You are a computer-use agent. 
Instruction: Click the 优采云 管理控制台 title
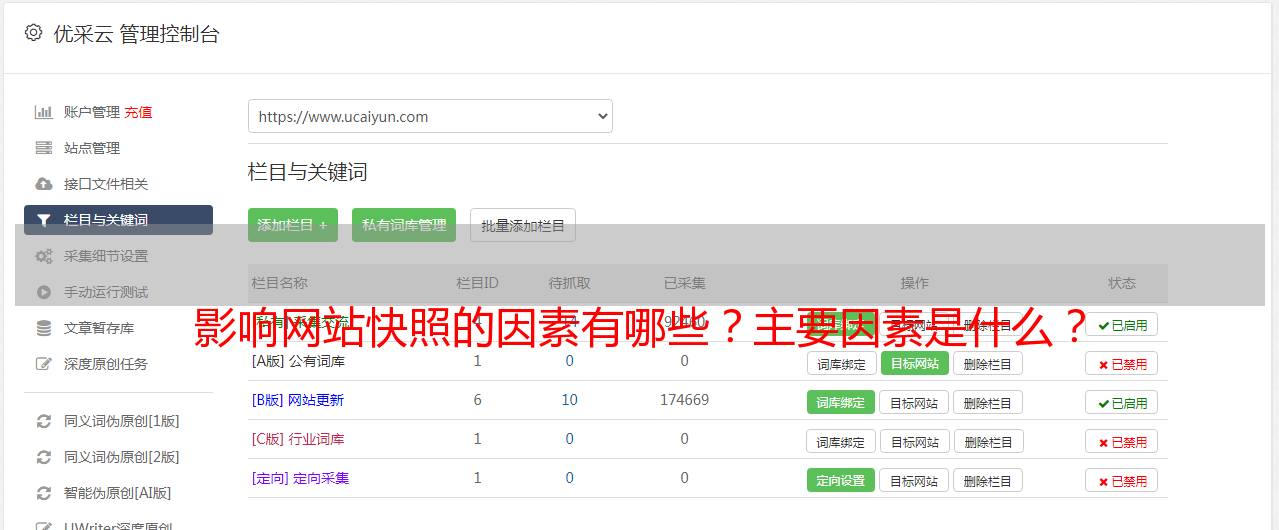coord(136,34)
